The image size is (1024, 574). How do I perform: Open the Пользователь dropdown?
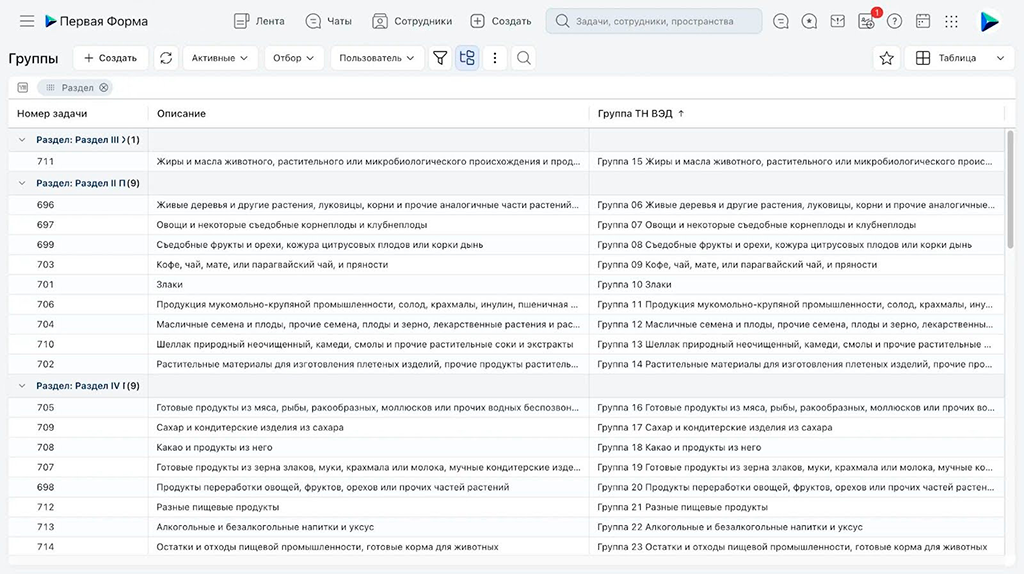coord(377,58)
